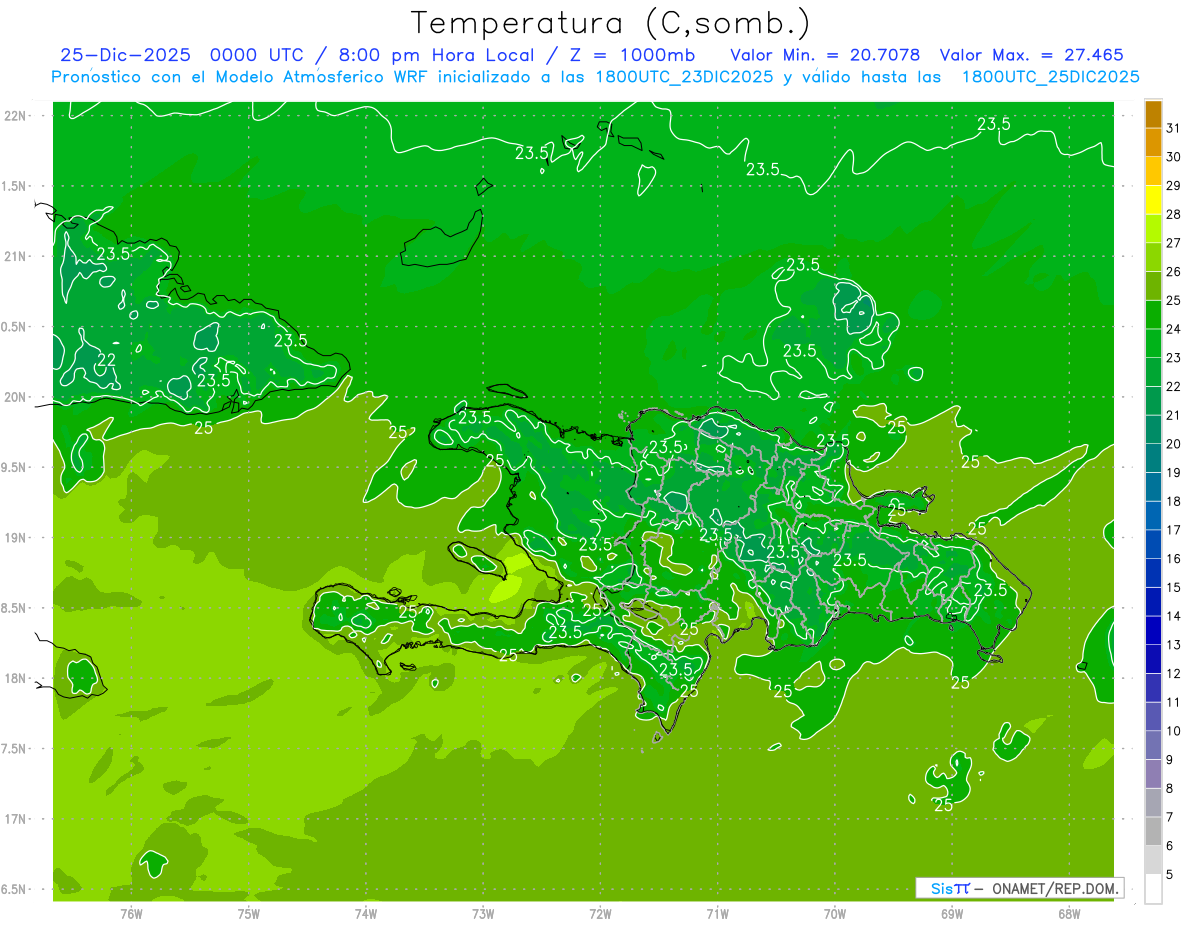Image resolution: width=1200 pixels, height=927 pixels.
Task: Click the purple color bar segment between 9 and 10
Action: pos(1153,745)
